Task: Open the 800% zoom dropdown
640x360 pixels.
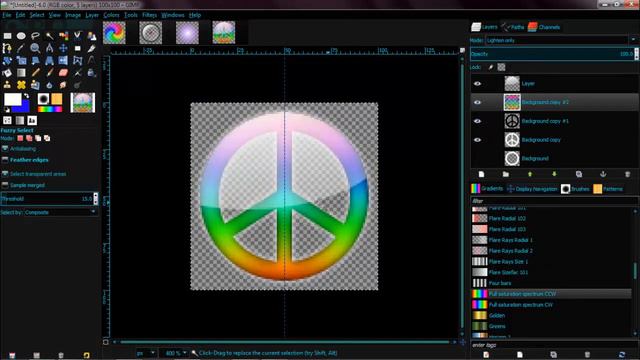Action: [175, 353]
